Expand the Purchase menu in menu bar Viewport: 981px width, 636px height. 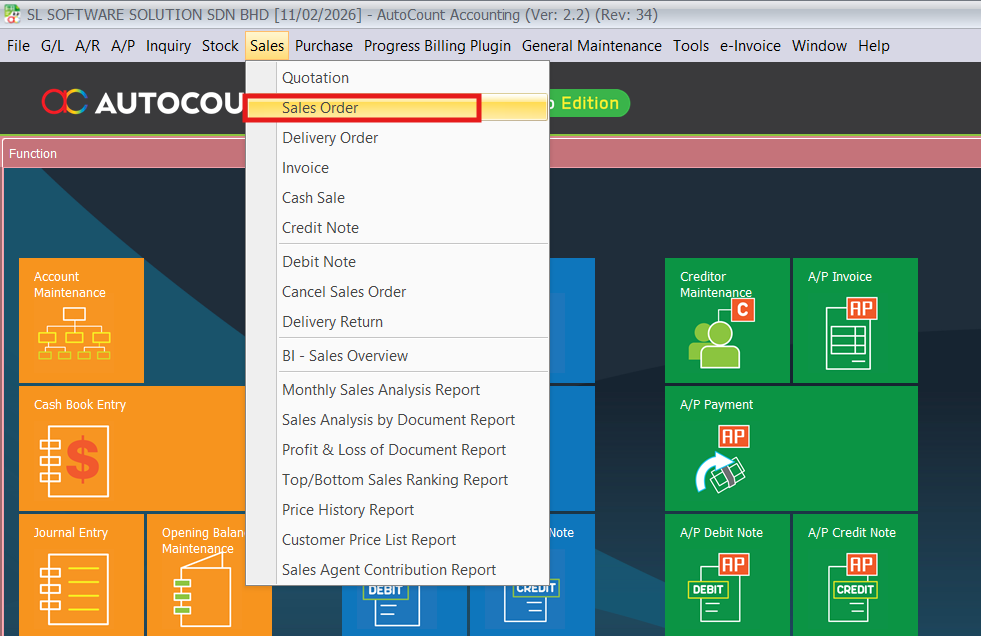[323, 46]
